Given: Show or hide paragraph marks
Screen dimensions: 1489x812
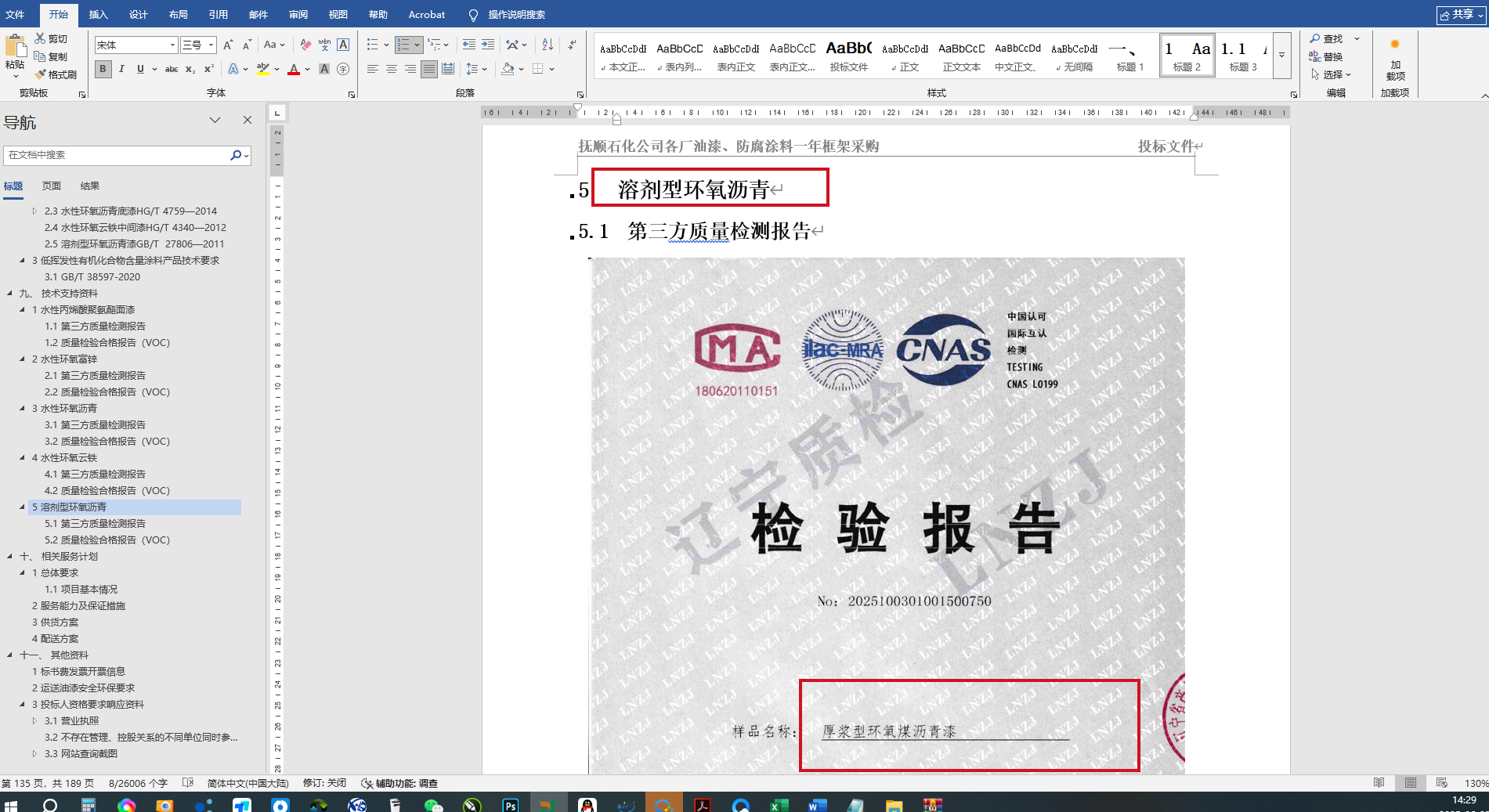Looking at the screenshot, I should [x=572, y=45].
